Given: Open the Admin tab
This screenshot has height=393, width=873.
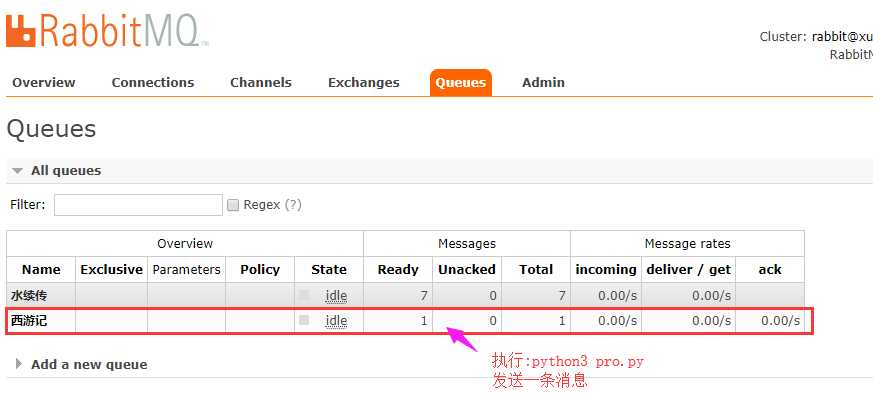Looking at the screenshot, I should pos(543,82).
